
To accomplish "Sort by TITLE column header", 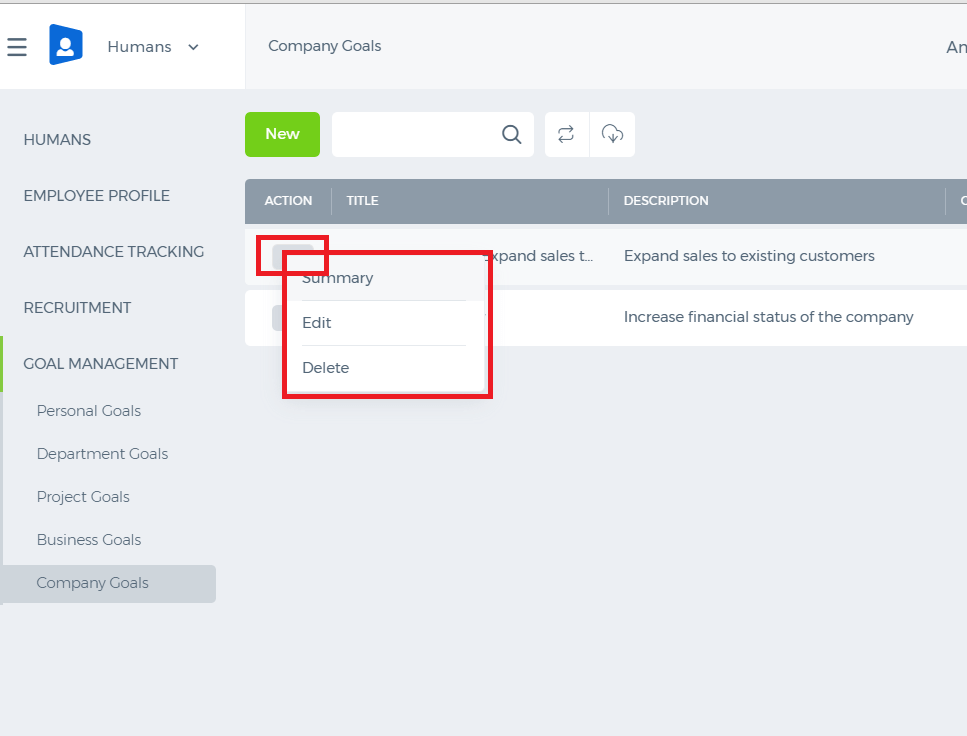I will tap(363, 201).
